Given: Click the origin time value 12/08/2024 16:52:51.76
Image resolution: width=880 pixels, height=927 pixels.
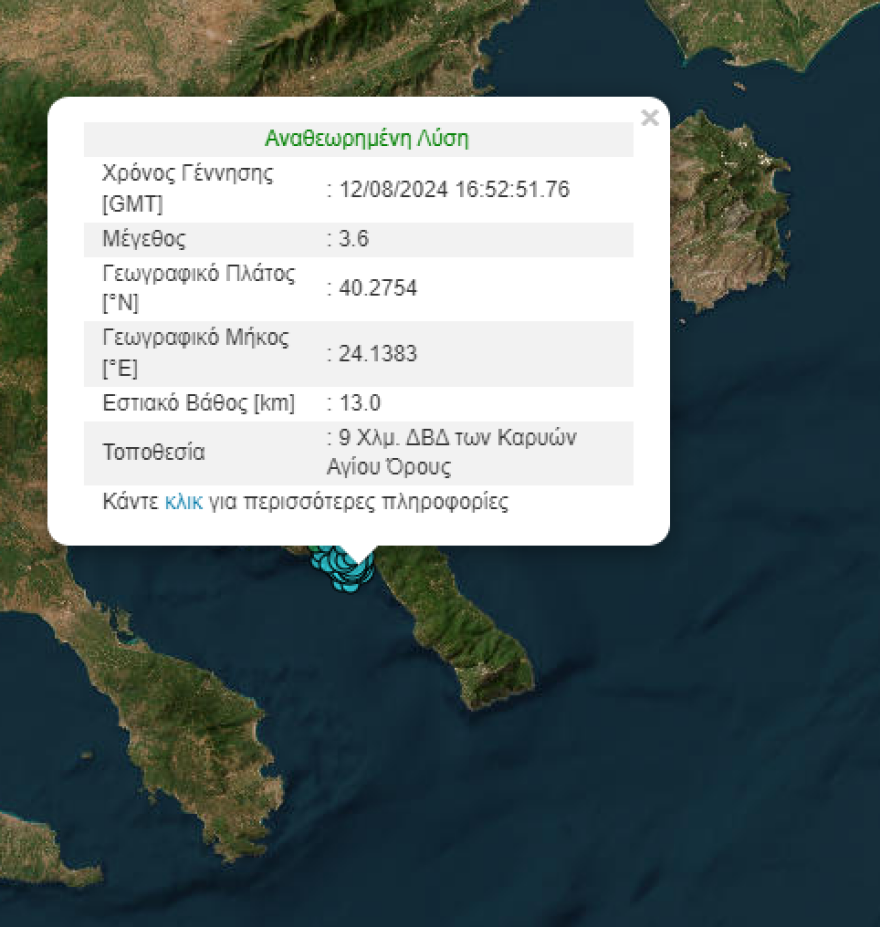Looking at the screenshot, I should pyautogui.click(x=452, y=189).
